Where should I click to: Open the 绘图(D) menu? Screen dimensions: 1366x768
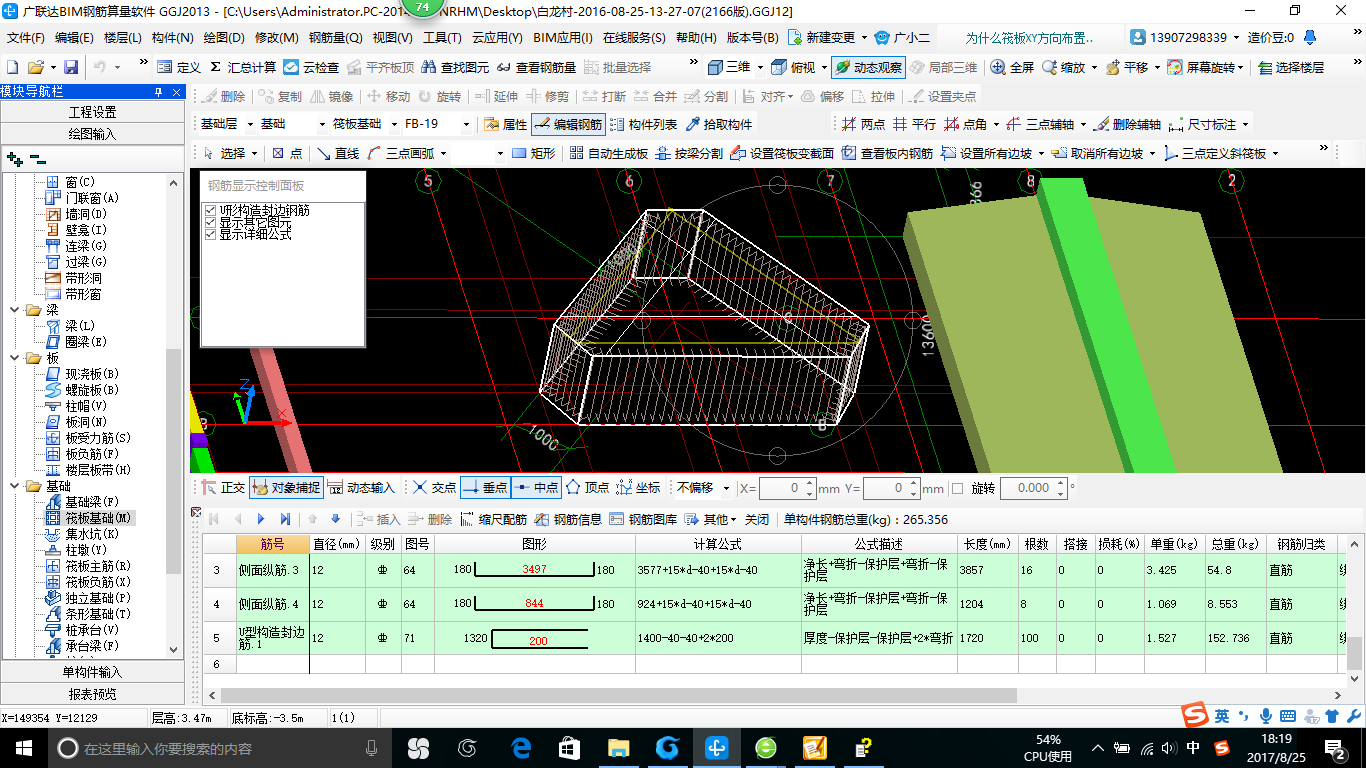tap(224, 38)
